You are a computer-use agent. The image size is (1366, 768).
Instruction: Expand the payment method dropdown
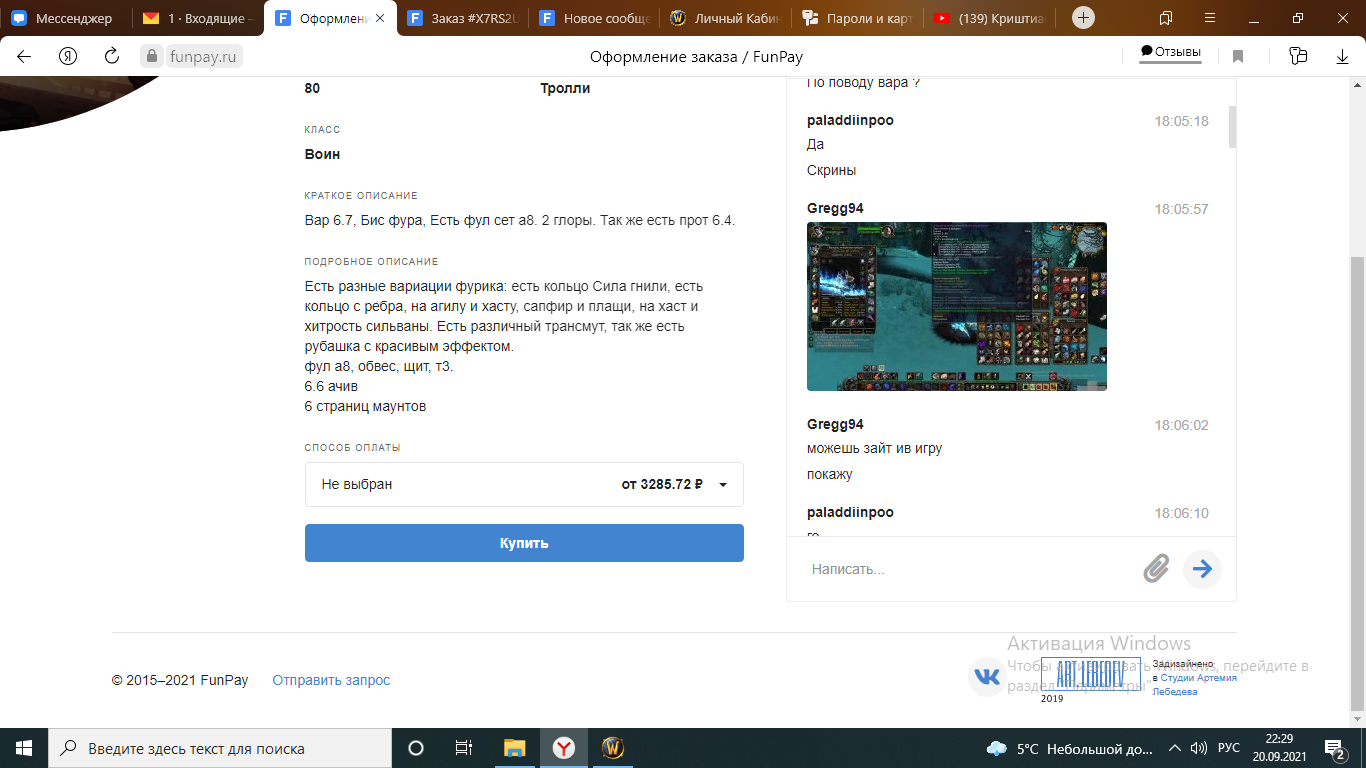(524, 484)
